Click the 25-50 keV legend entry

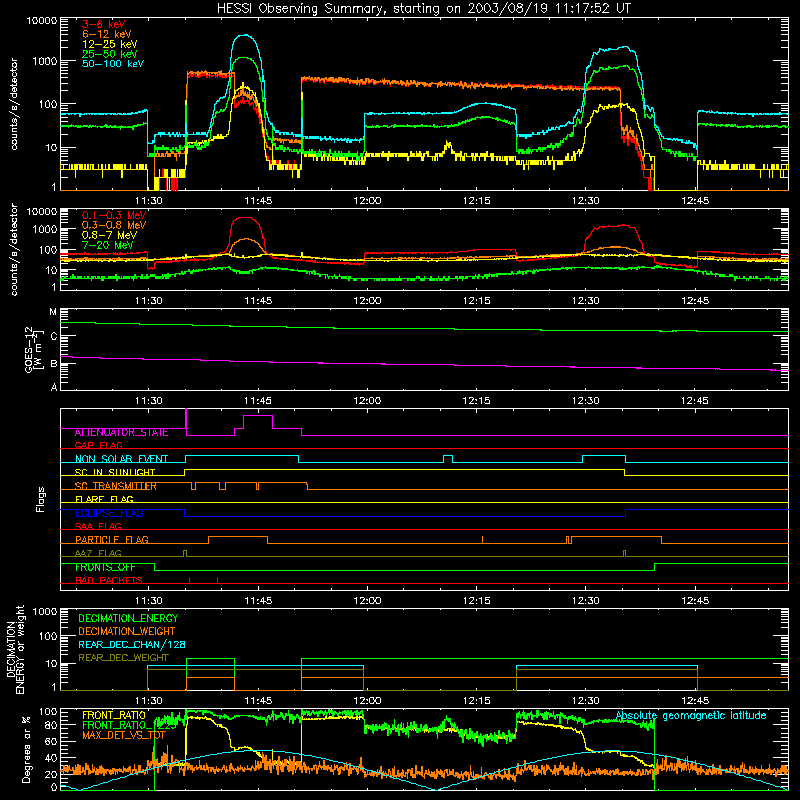coord(110,54)
